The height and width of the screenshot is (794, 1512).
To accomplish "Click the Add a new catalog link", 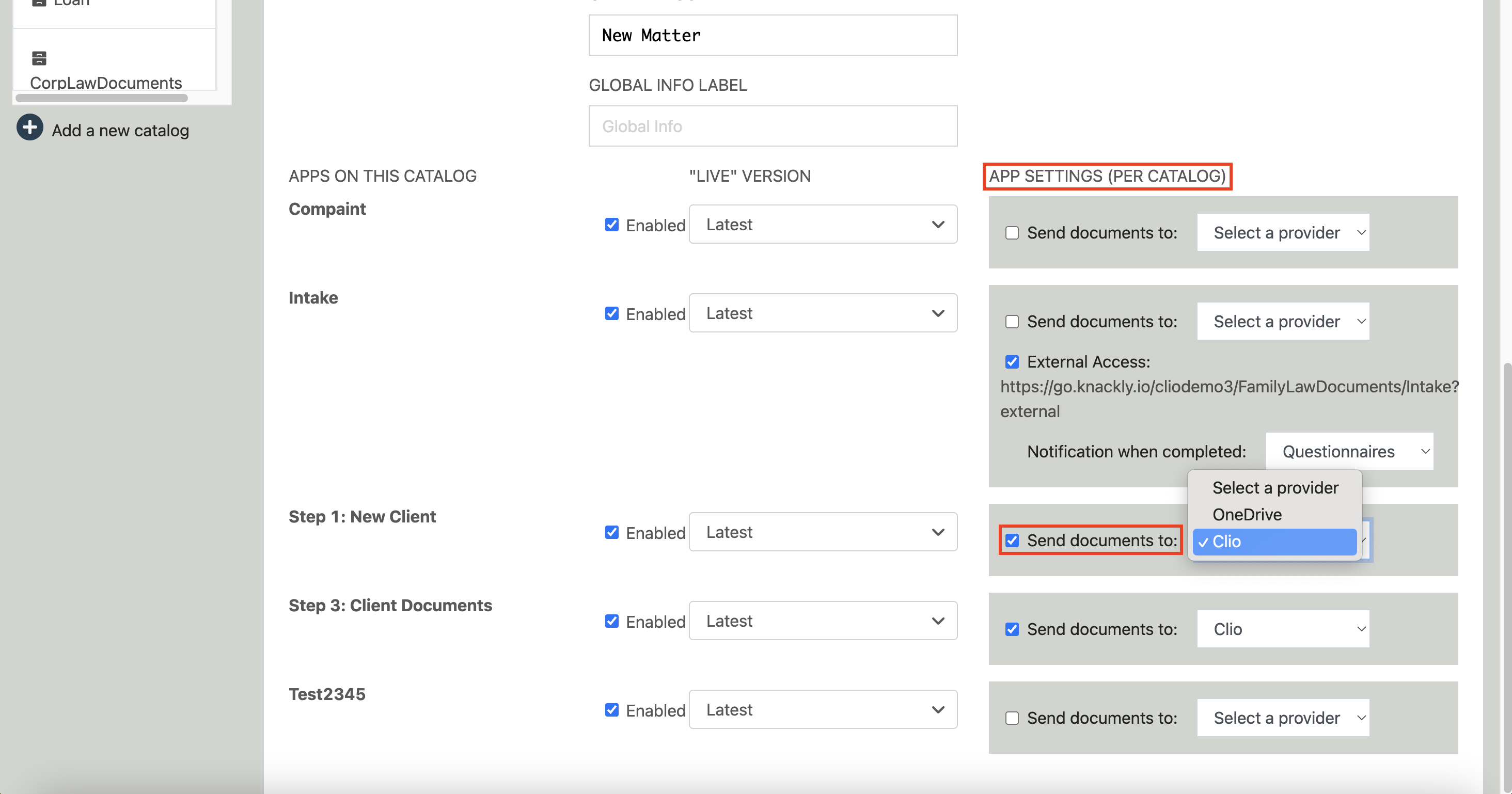I will [120, 130].
